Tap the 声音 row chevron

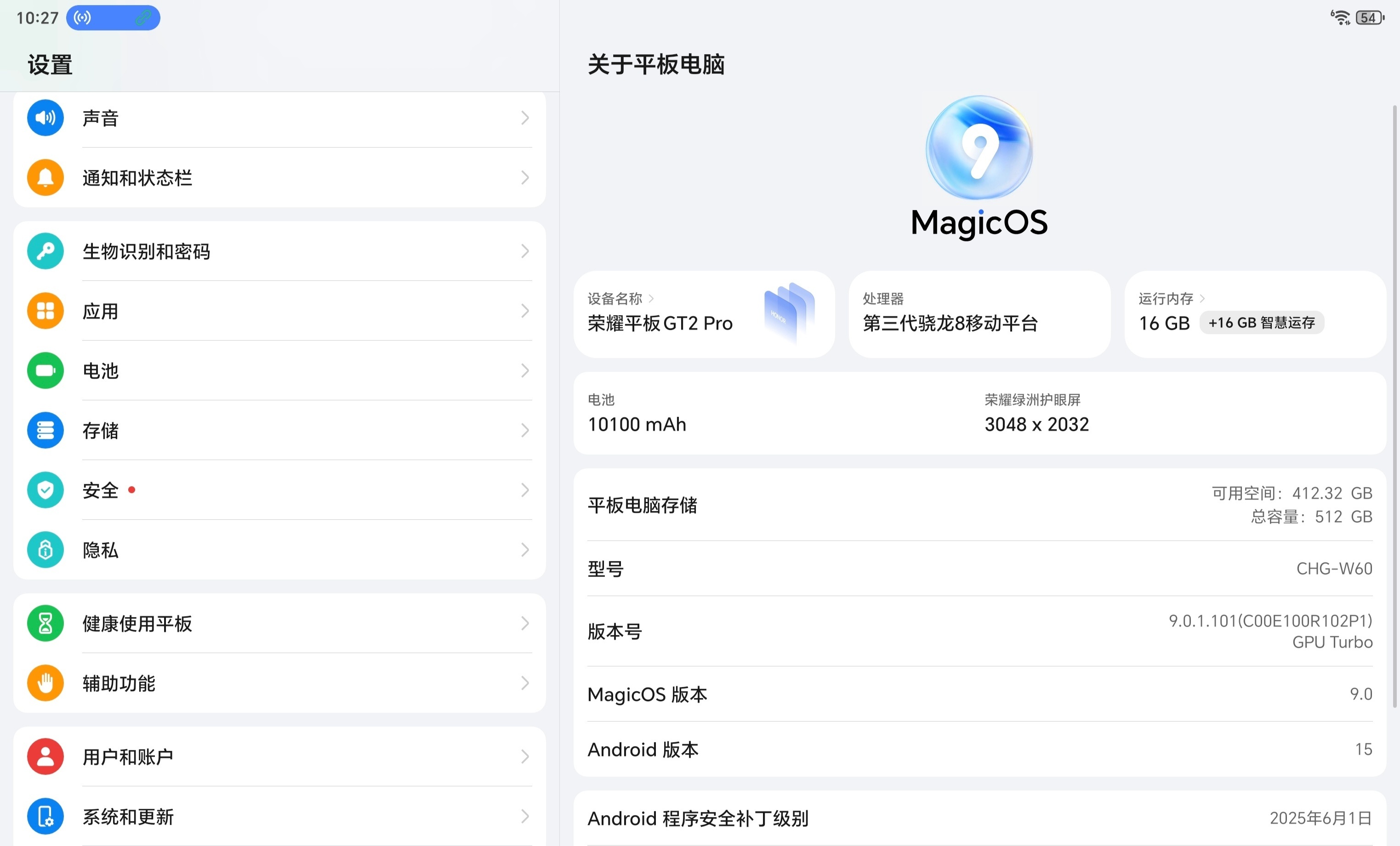click(x=525, y=118)
